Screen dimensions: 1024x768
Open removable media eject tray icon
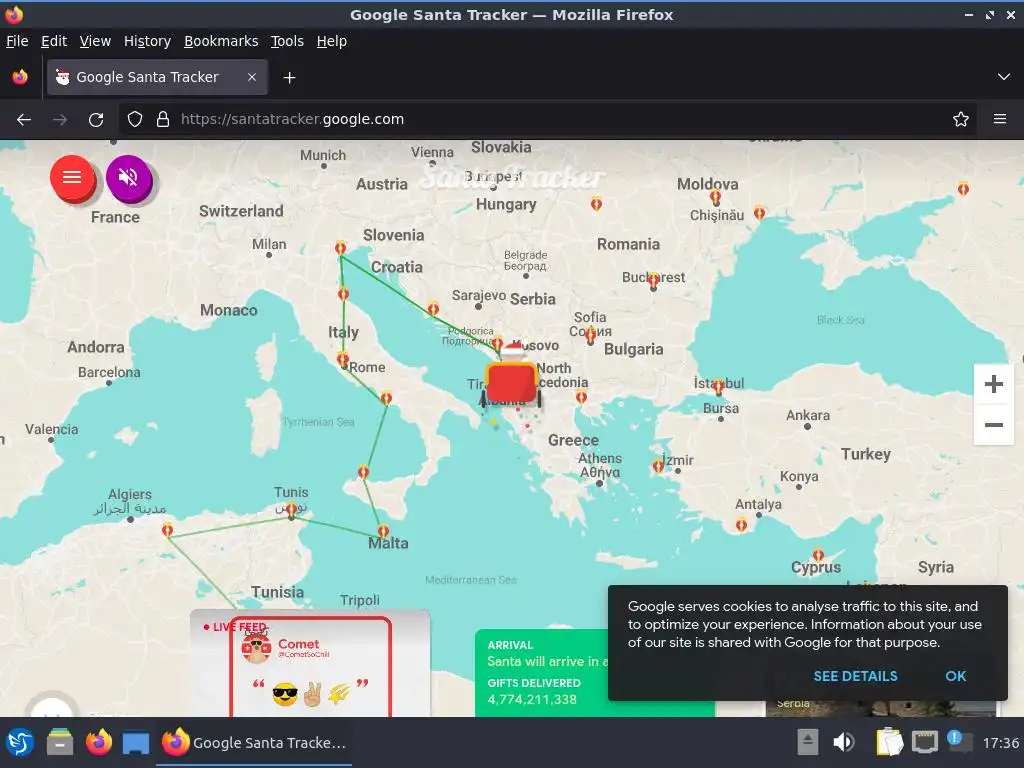click(x=808, y=743)
